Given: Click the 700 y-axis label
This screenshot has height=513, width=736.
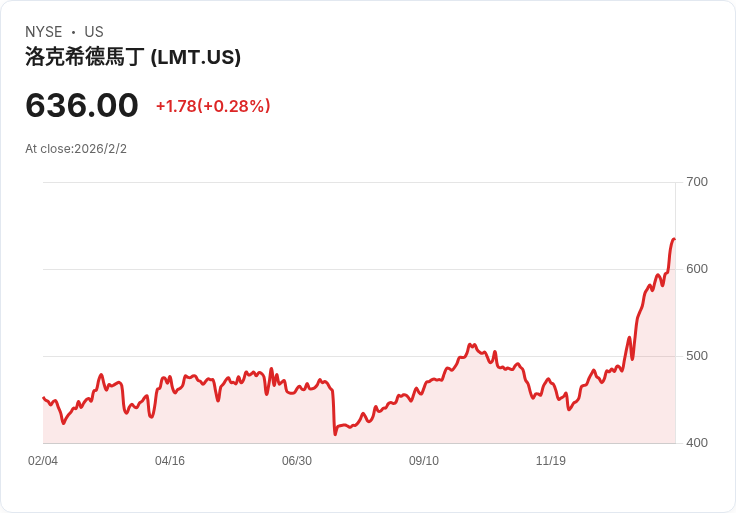Looking at the screenshot, I should pyautogui.click(x=697, y=182).
